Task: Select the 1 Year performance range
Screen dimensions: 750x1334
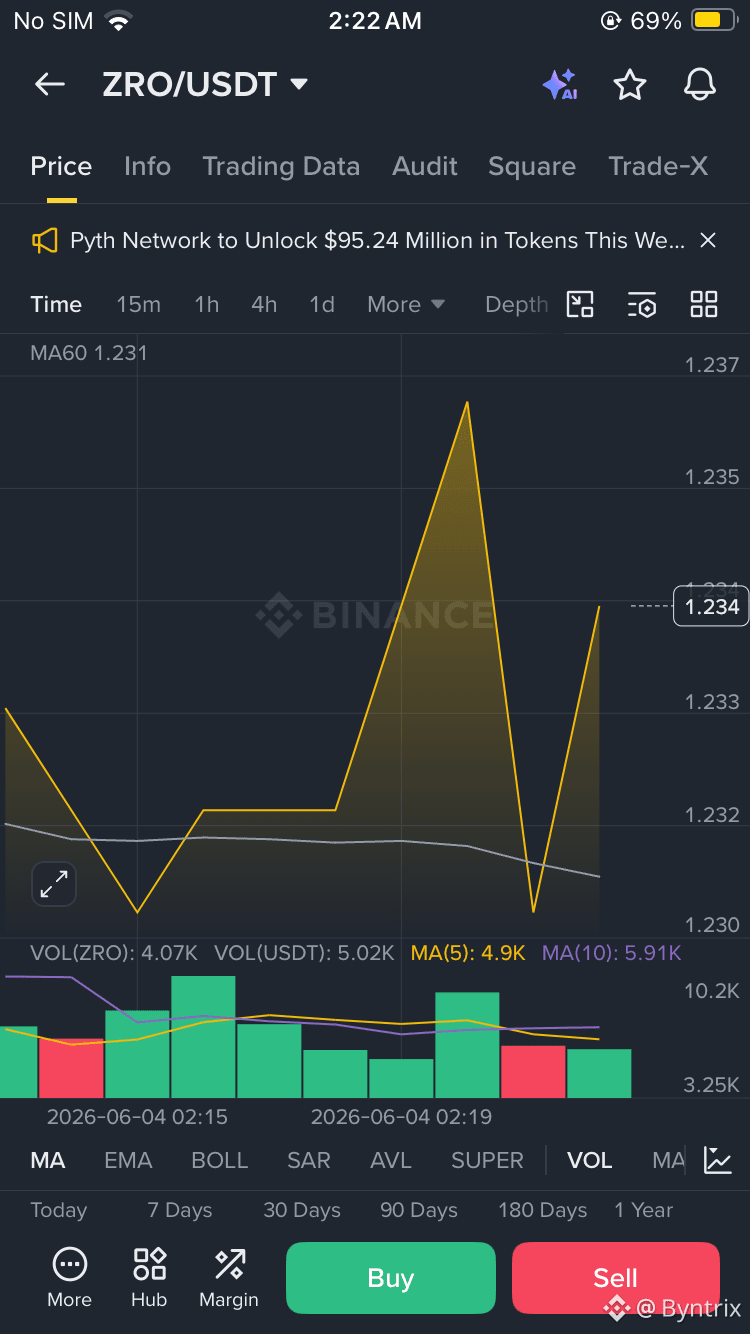Action: (x=644, y=1210)
